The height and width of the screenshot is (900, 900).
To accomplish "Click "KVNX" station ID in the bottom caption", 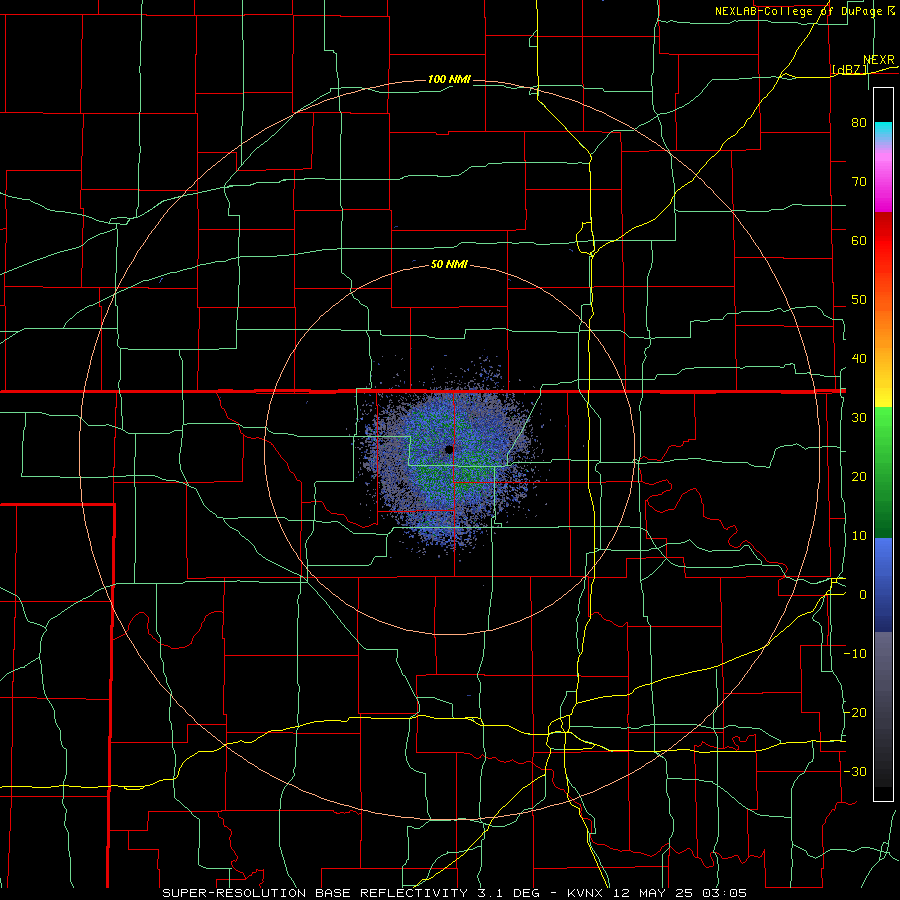I will [x=586, y=893].
